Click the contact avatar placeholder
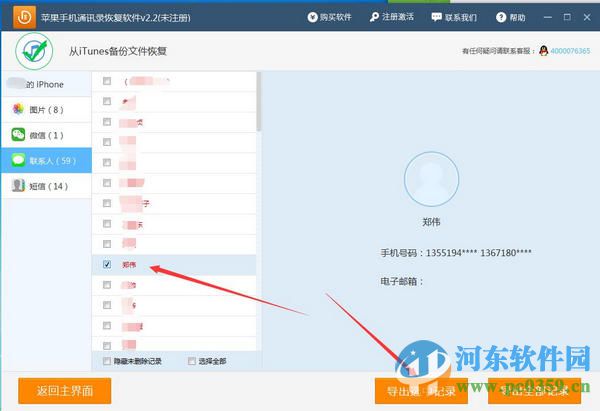Screen dimensions: 600x411 (x=431, y=179)
